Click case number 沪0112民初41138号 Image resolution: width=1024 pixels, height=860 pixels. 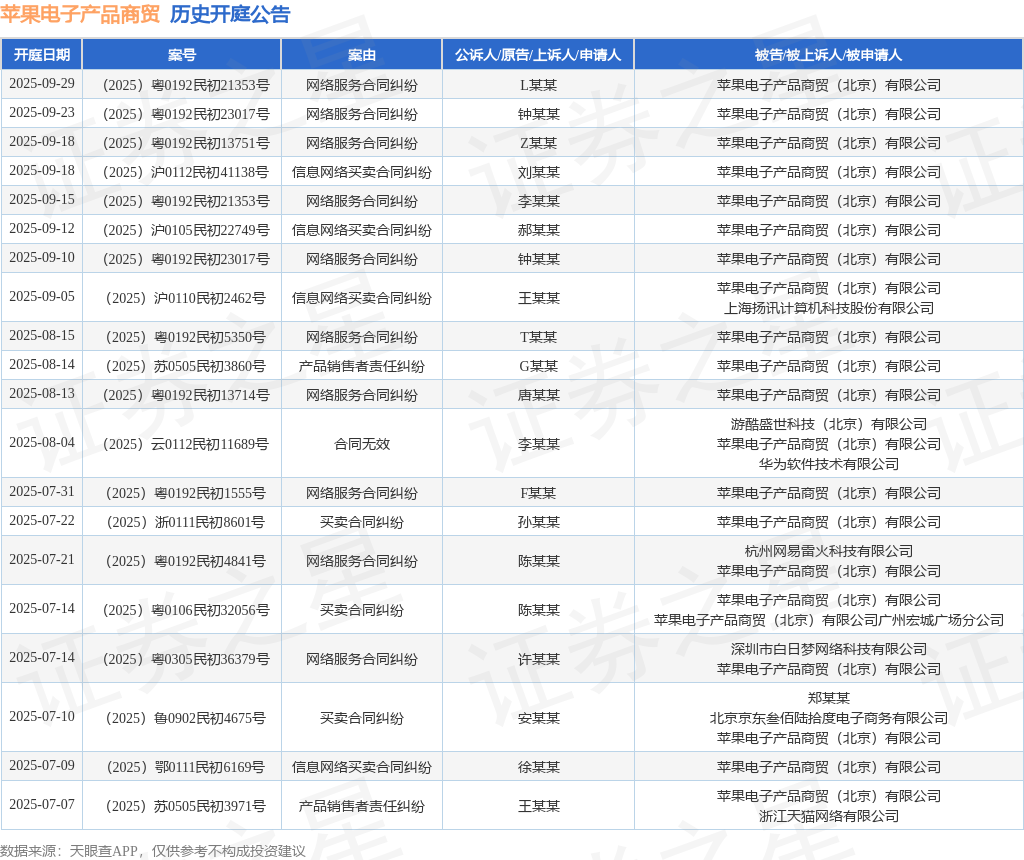[210, 172]
